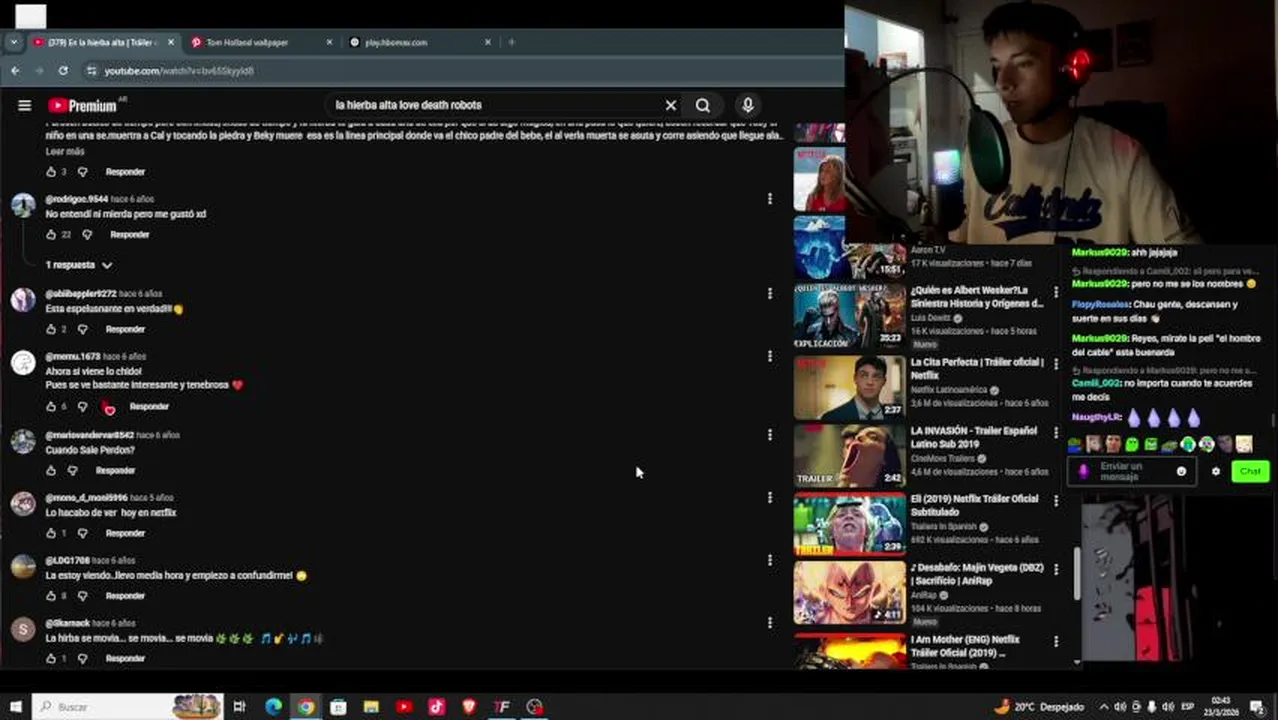Open options menu for @memu.1673 comment

769,356
